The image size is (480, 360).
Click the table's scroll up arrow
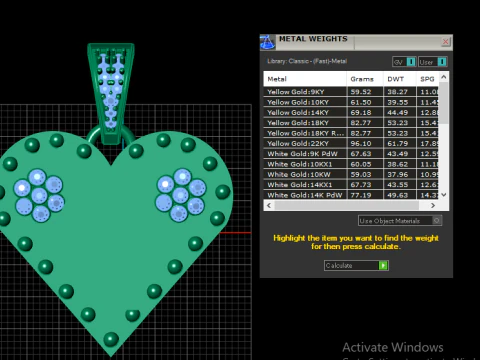click(x=444, y=77)
